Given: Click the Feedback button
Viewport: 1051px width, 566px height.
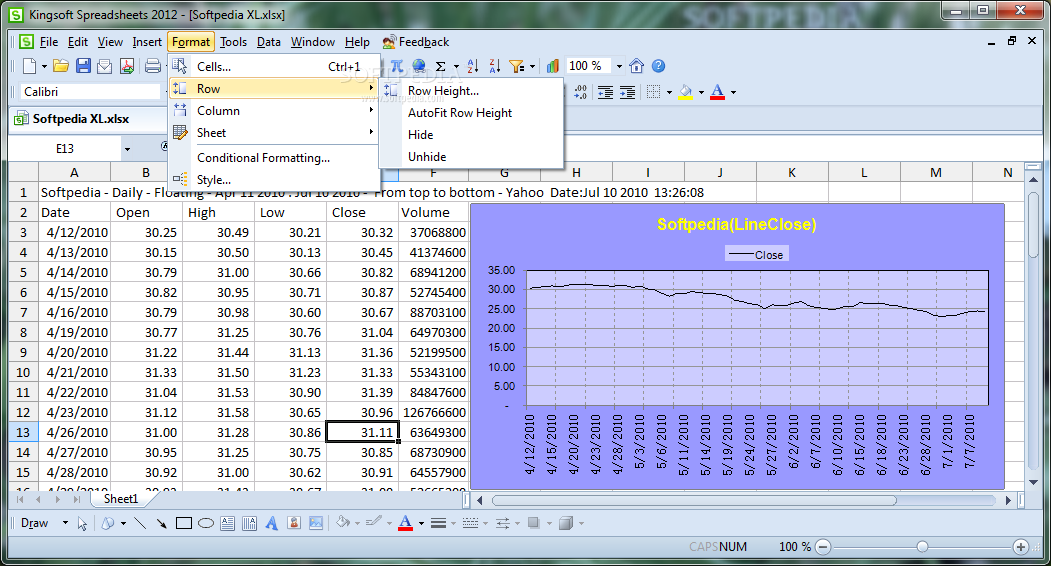Looking at the screenshot, I should (416, 42).
